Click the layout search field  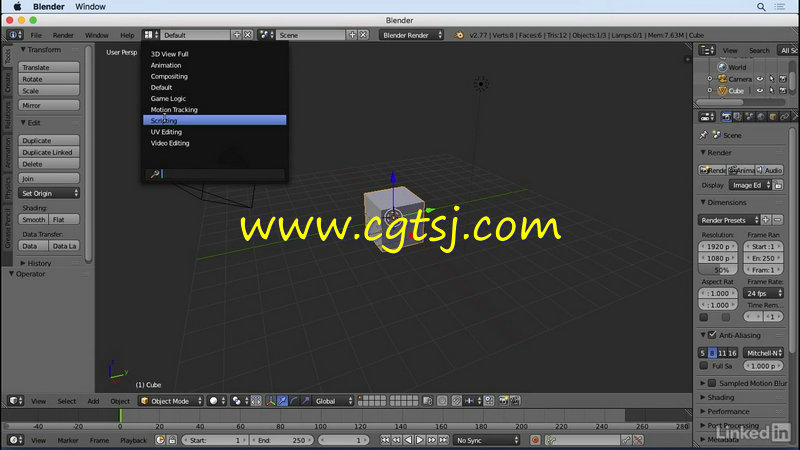point(215,174)
